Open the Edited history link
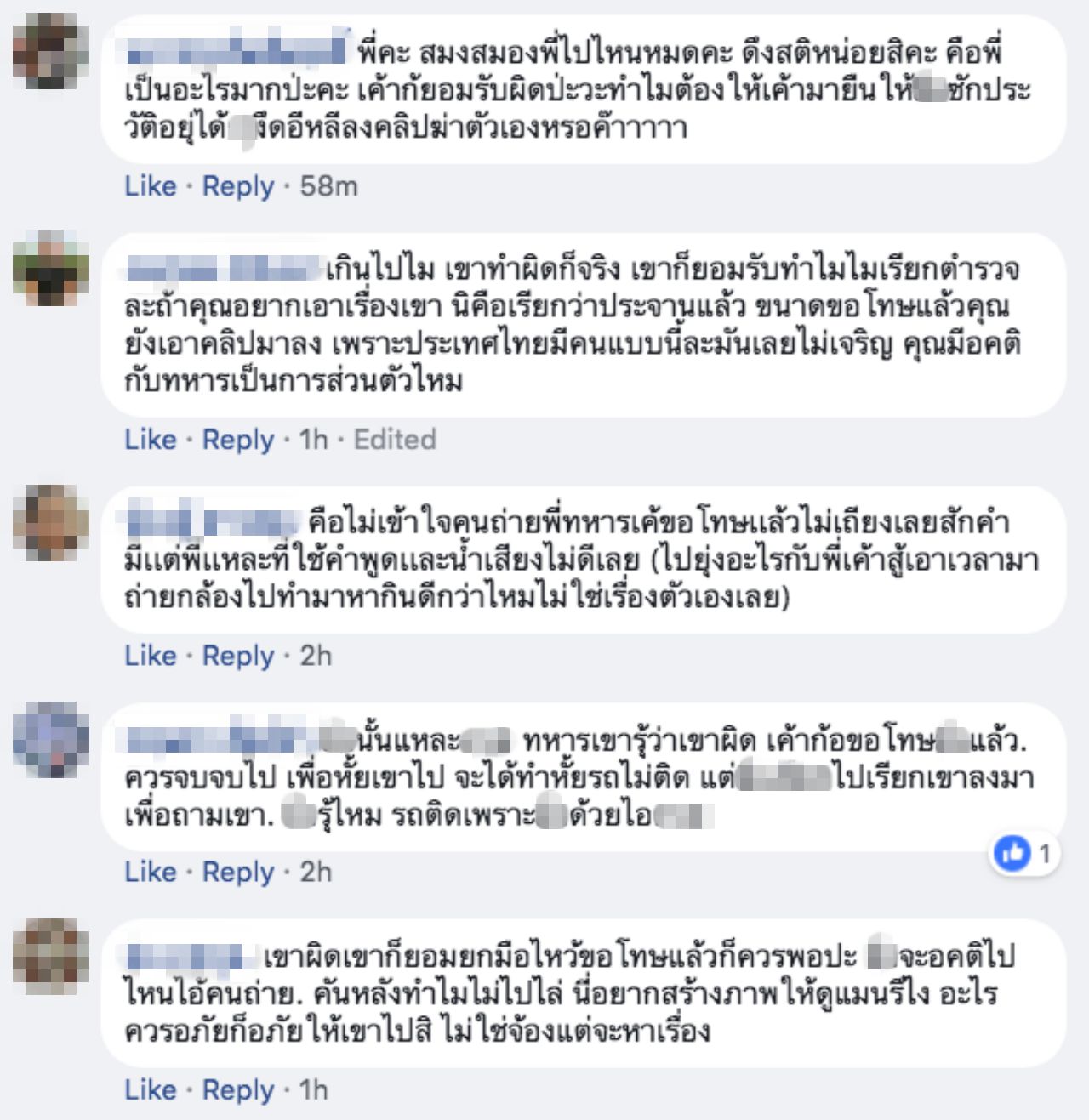 (x=395, y=440)
